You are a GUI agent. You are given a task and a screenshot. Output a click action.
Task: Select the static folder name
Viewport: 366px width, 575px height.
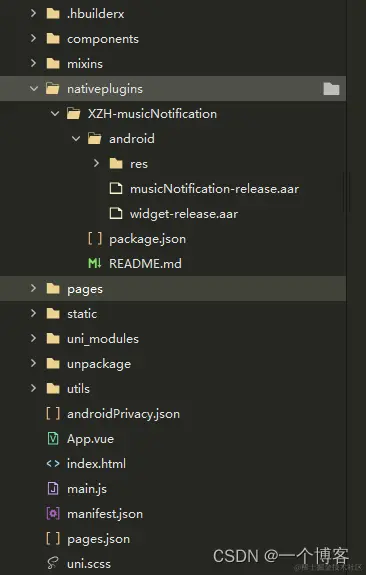click(x=82, y=314)
